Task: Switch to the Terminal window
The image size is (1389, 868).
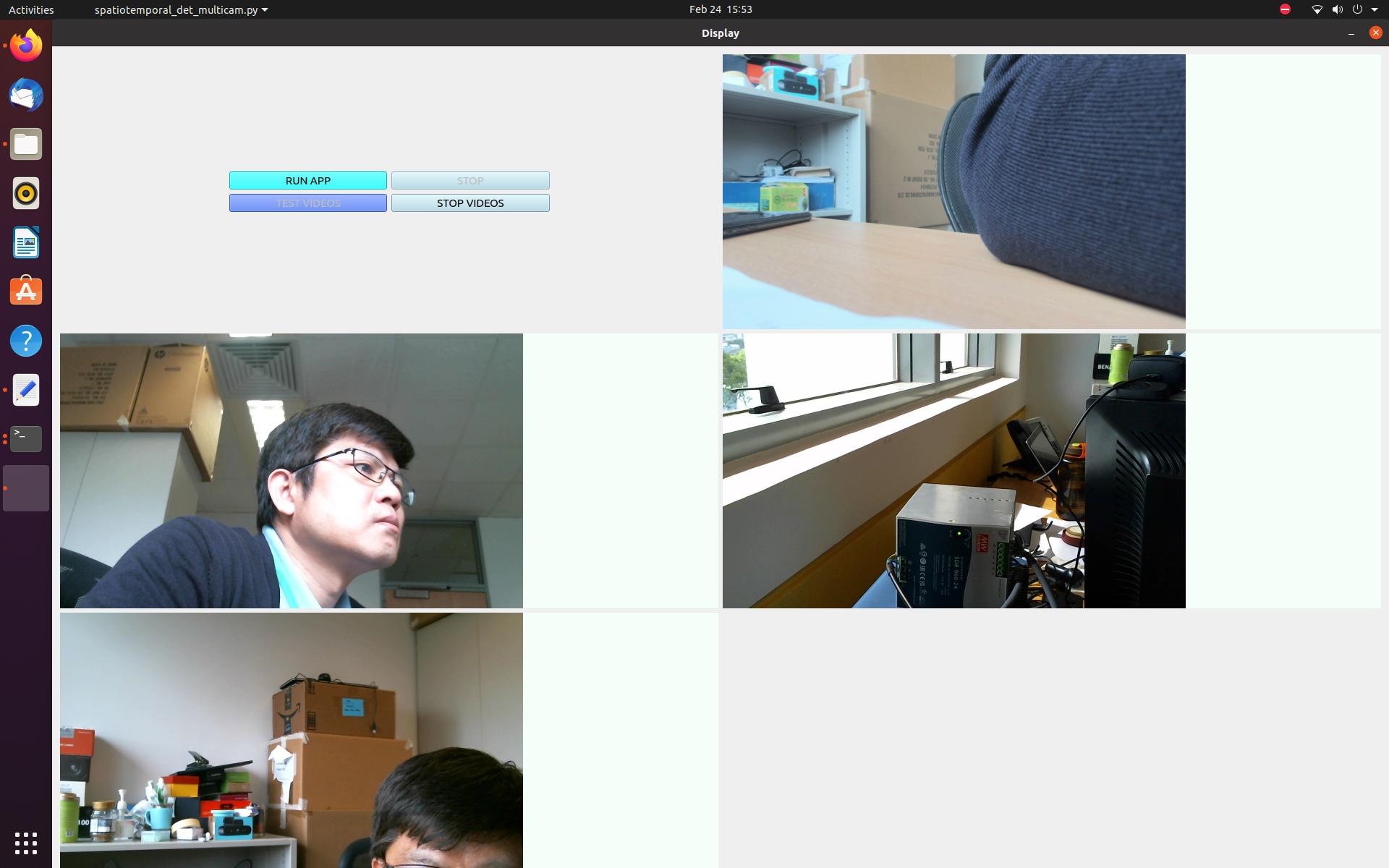Action: pyautogui.click(x=26, y=439)
